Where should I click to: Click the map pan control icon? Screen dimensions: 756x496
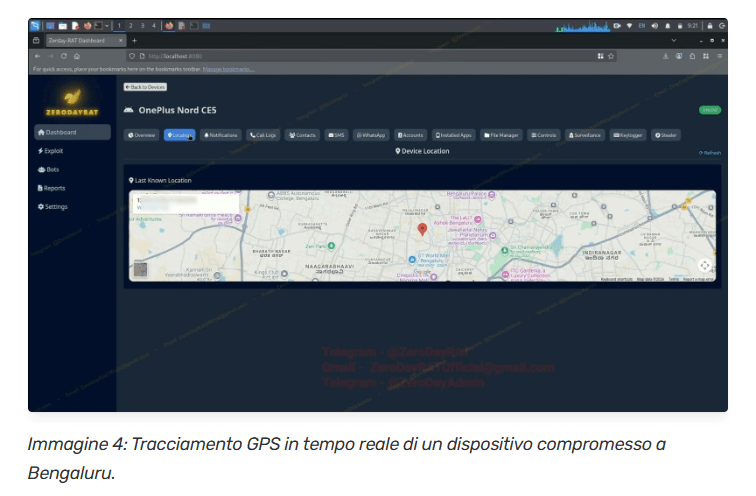705,265
